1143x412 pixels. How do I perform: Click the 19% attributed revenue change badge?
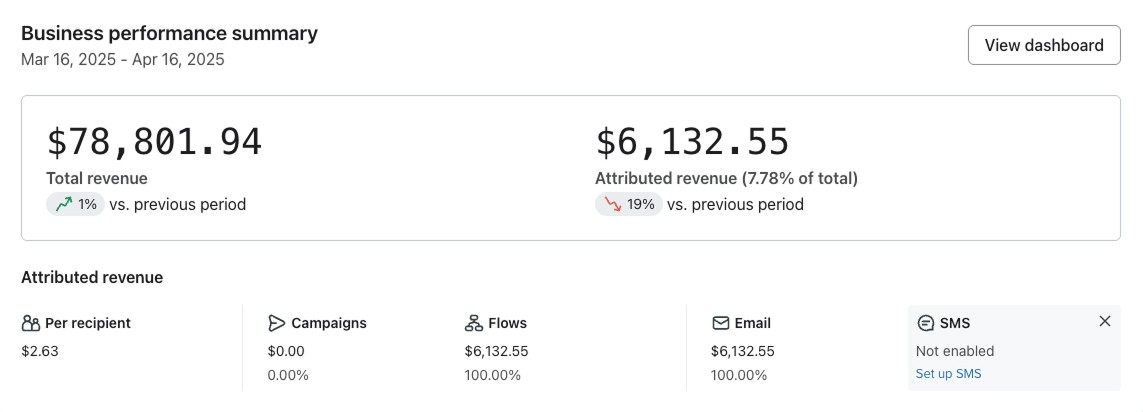coord(628,204)
